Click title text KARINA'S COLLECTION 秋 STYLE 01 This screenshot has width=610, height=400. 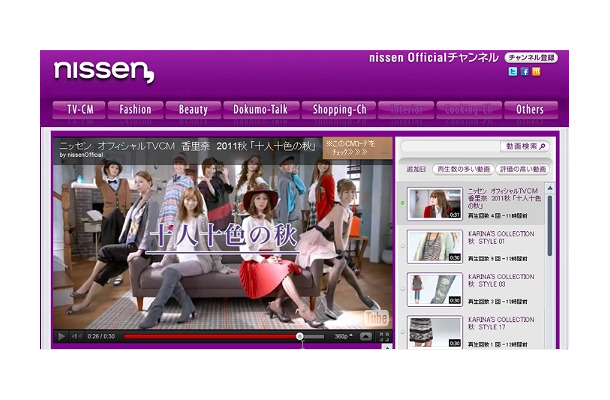[x=501, y=237]
